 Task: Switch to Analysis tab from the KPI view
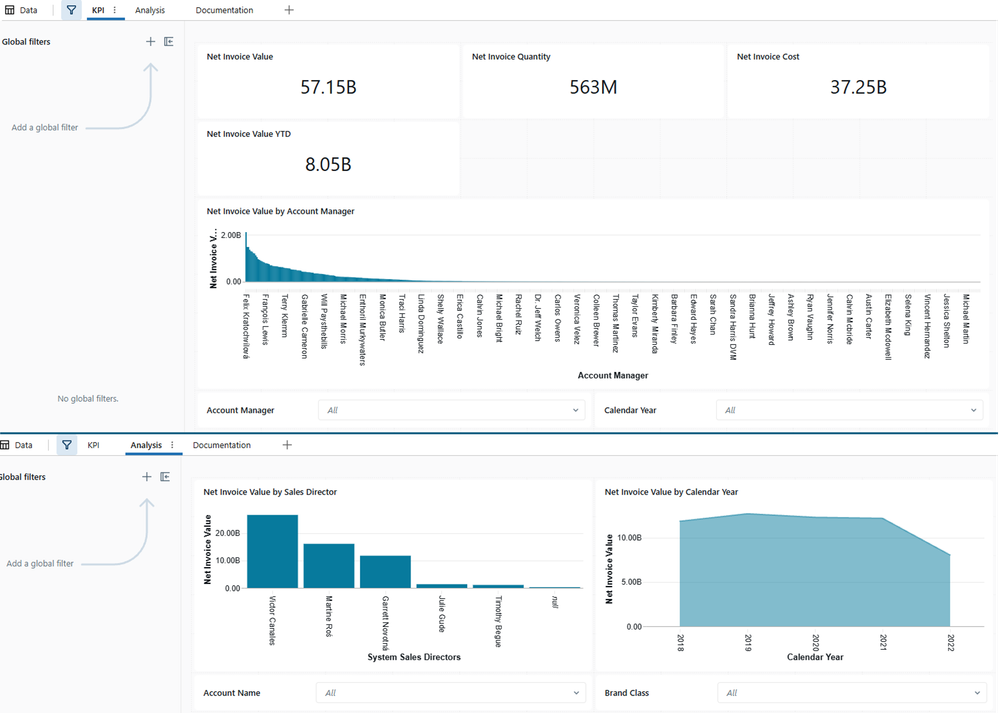(150, 10)
